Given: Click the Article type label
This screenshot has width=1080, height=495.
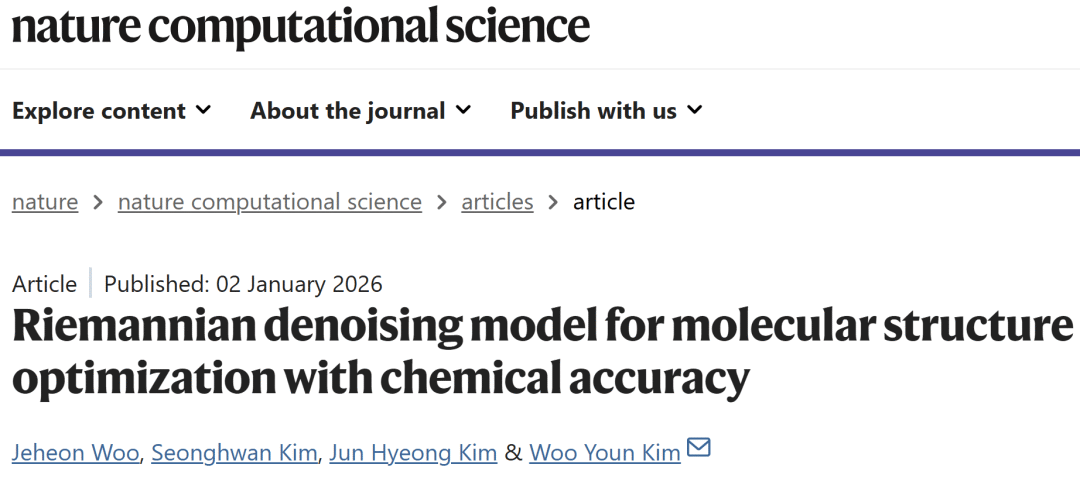Looking at the screenshot, I should (x=44, y=284).
